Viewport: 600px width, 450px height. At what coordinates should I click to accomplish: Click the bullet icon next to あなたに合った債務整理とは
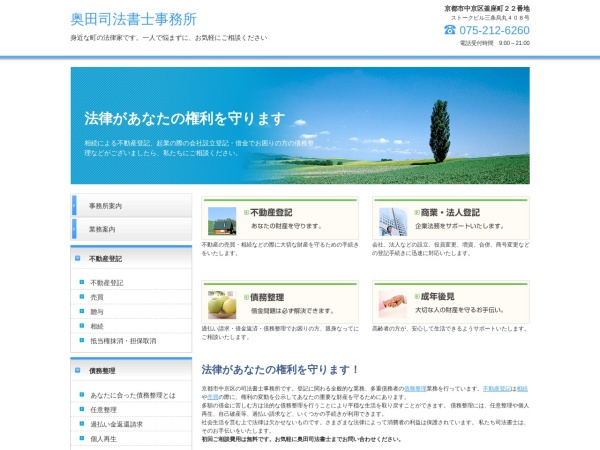(82, 395)
